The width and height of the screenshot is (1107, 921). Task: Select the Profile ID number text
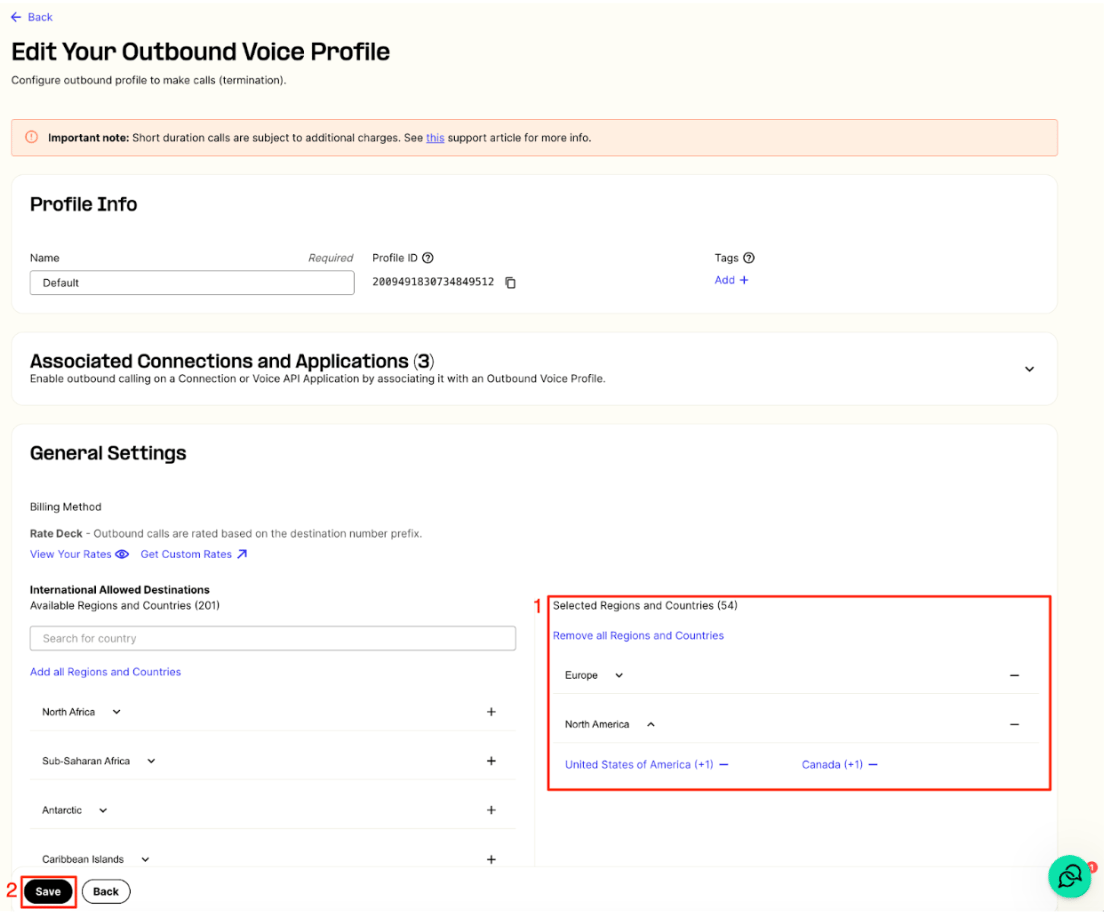[433, 282]
